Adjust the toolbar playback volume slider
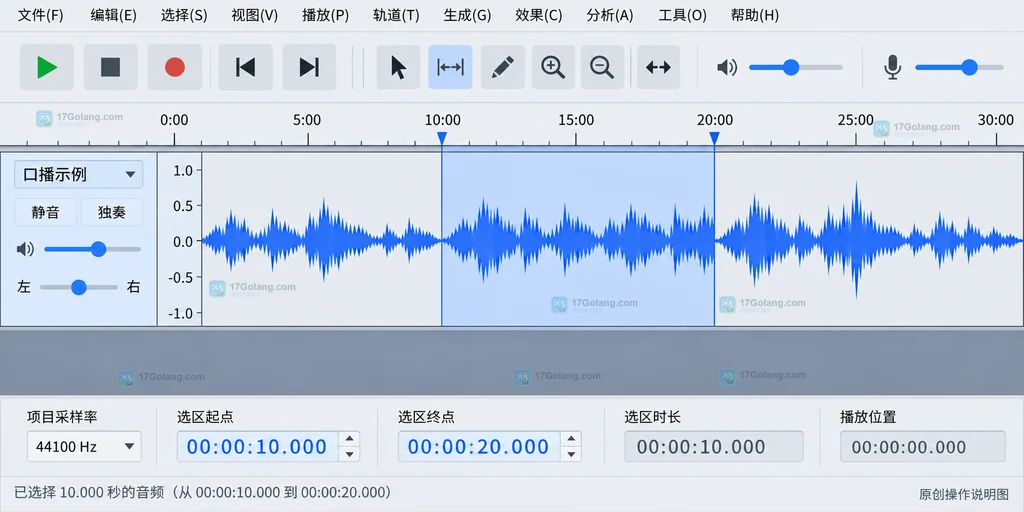Image resolution: width=1024 pixels, height=512 pixels. click(795, 67)
